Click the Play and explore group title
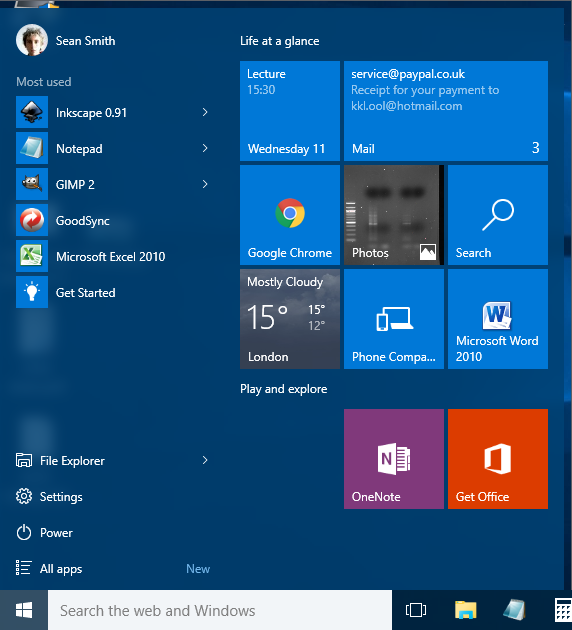Viewport: 572px width, 630px height. pyautogui.click(x=284, y=389)
